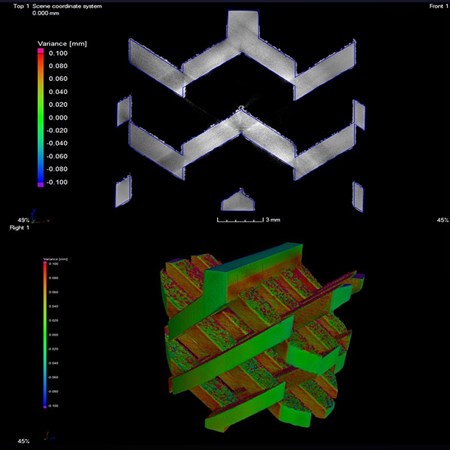This screenshot has height=450, width=450.
Task: Click the small triangular cross-section above the scale bar
Action: (x=238, y=200)
